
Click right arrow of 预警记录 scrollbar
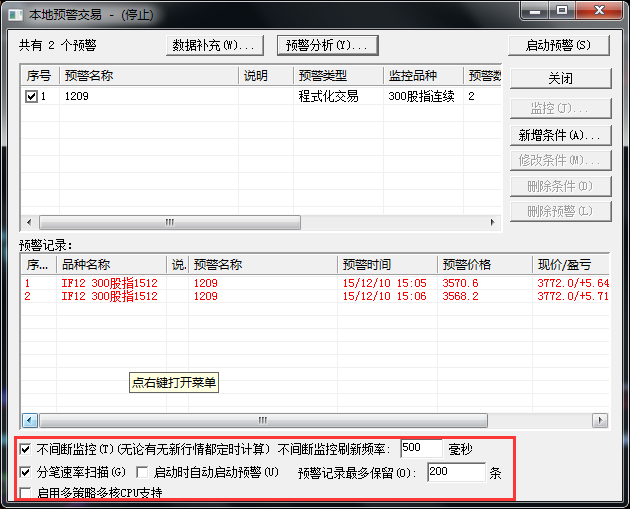599,421
